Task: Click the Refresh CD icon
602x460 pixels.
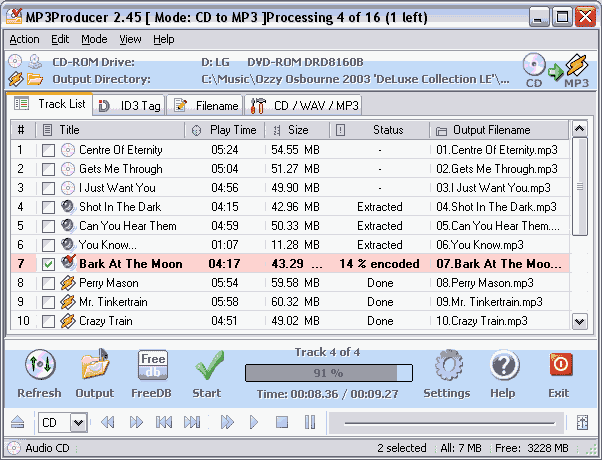Action: pyautogui.click(x=40, y=365)
